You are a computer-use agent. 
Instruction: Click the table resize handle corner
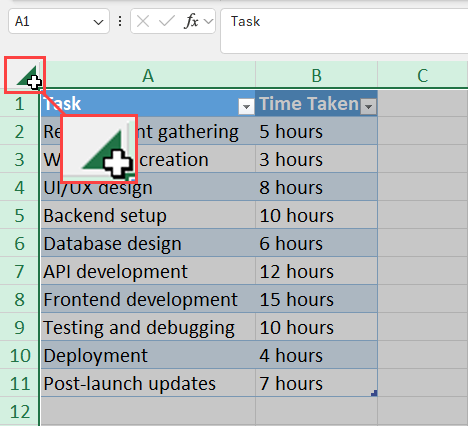point(374,393)
